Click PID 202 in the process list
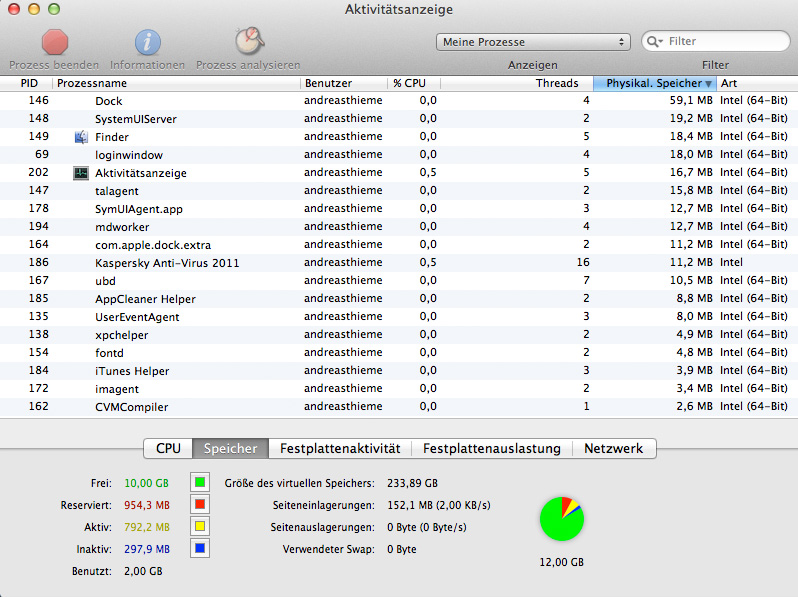 tap(39, 172)
